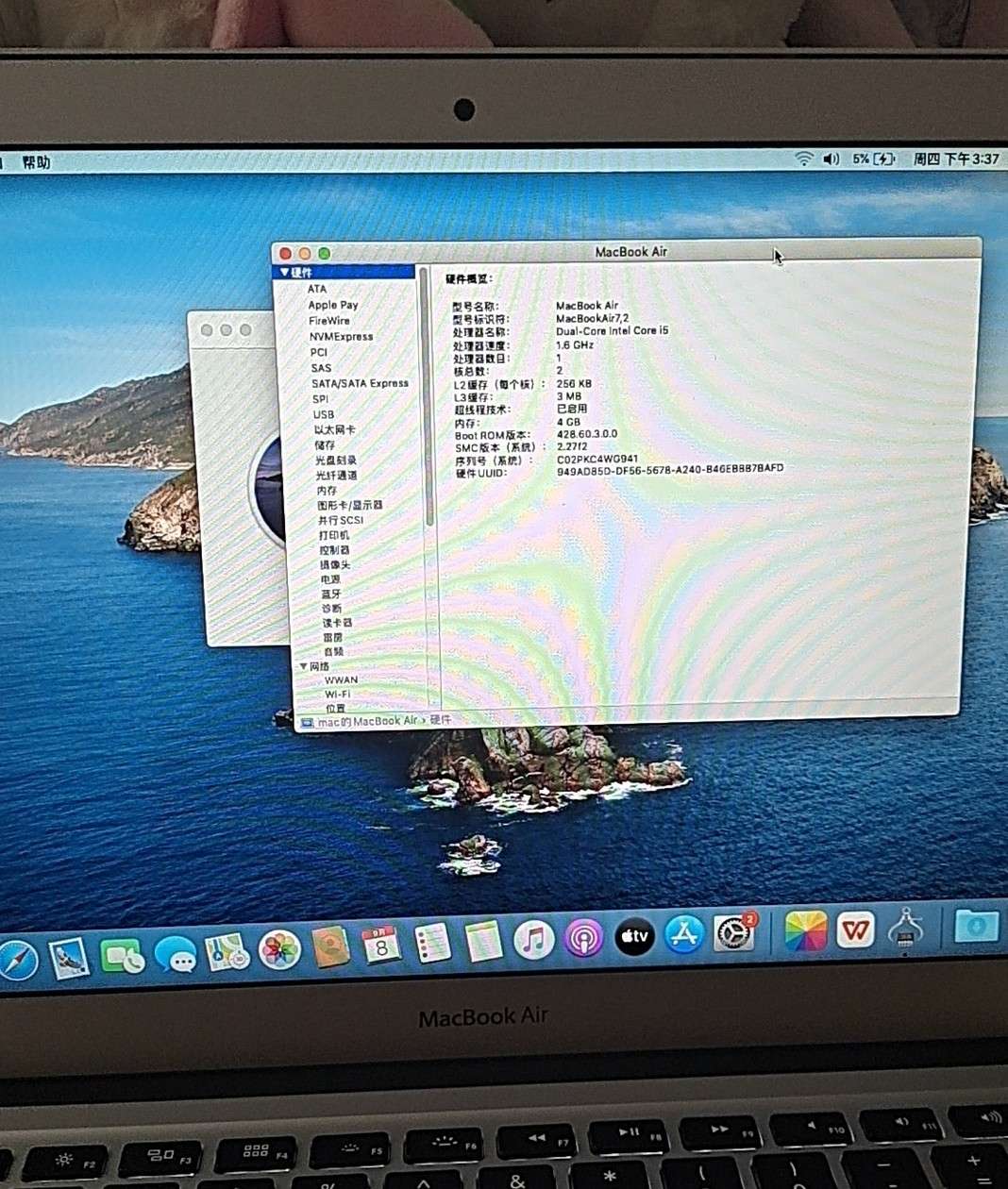Select 电源 in the sidebar
The width and height of the screenshot is (1008, 1189).
point(330,579)
